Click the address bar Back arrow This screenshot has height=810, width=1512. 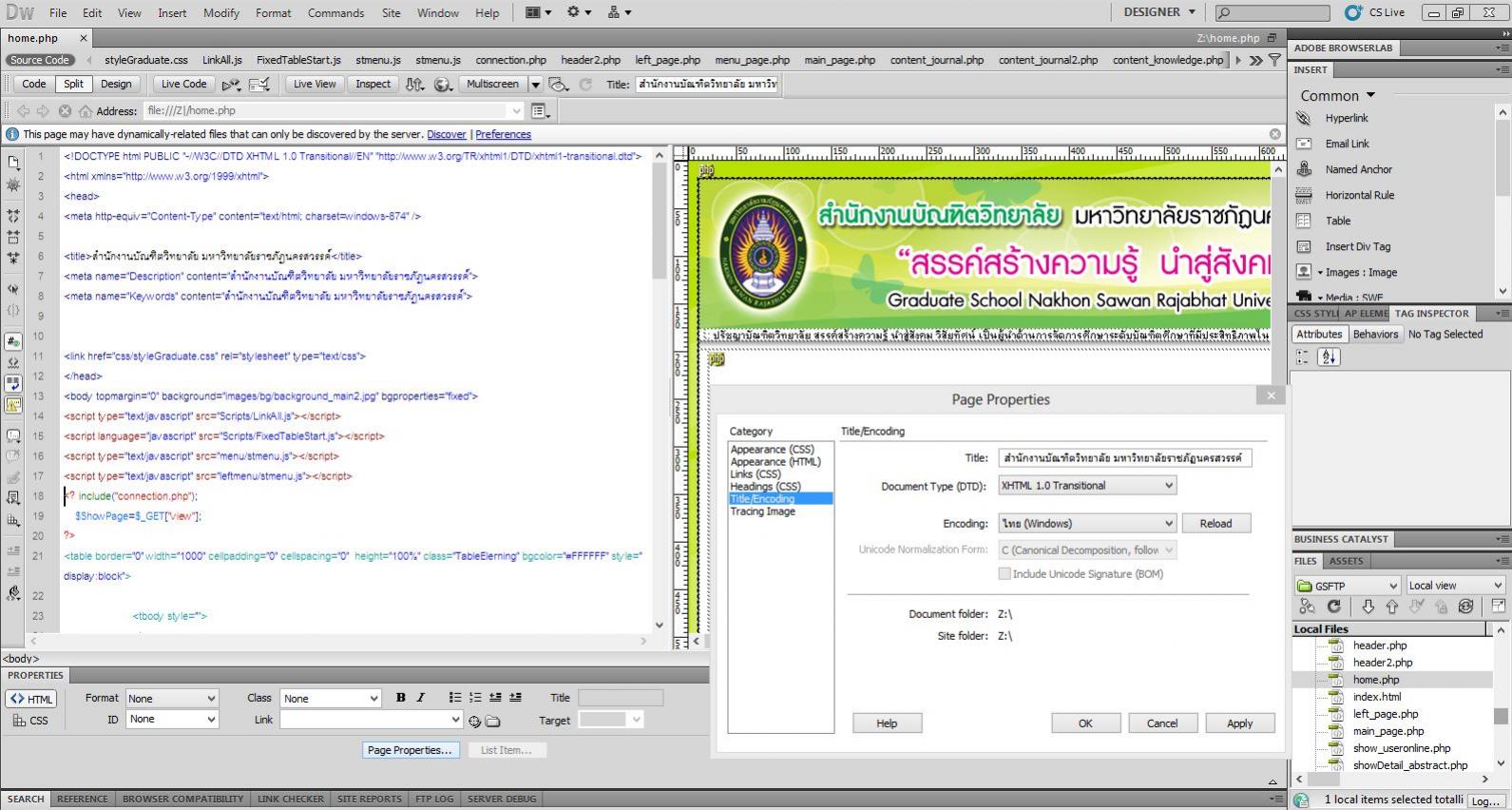point(24,110)
